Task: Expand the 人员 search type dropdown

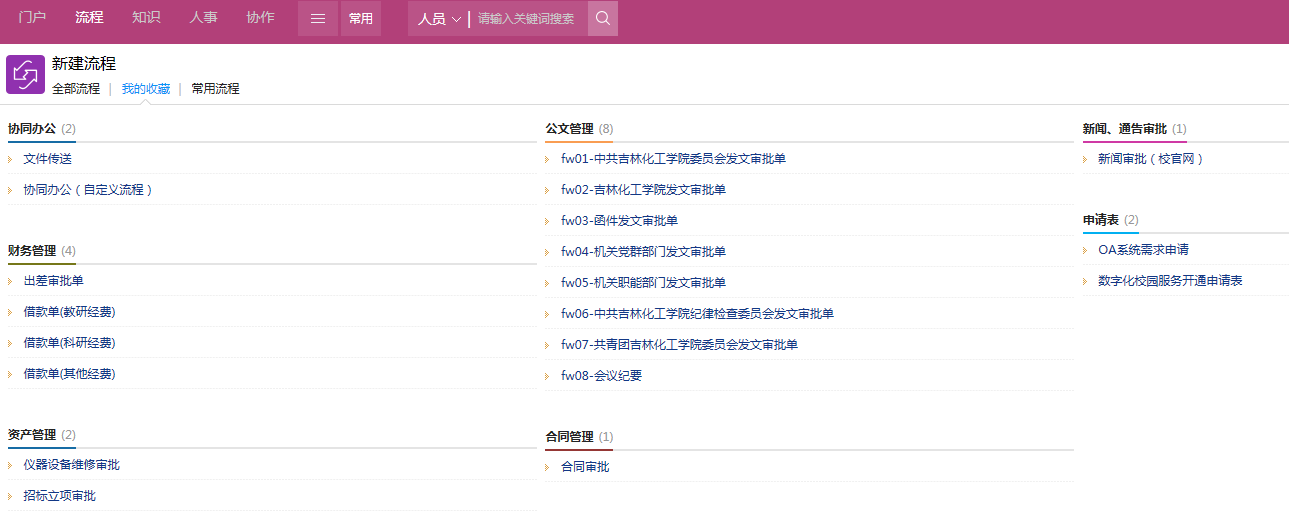Action: tap(439, 19)
